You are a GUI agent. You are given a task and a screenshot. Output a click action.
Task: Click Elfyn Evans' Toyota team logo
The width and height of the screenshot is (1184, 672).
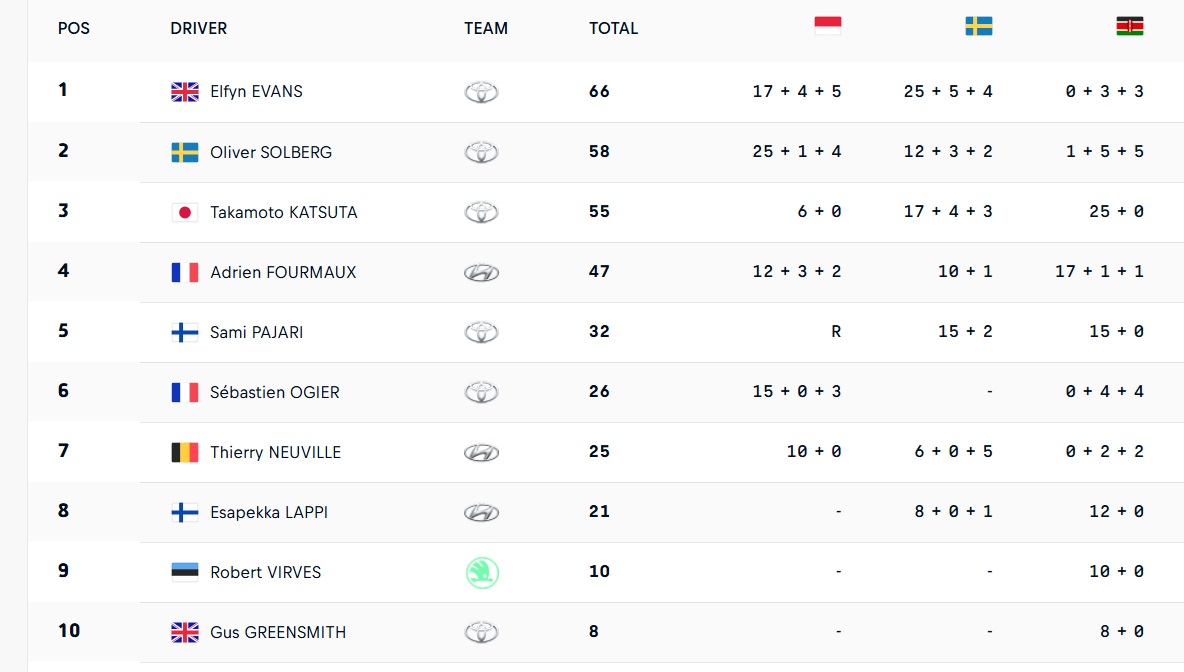tap(482, 92)
